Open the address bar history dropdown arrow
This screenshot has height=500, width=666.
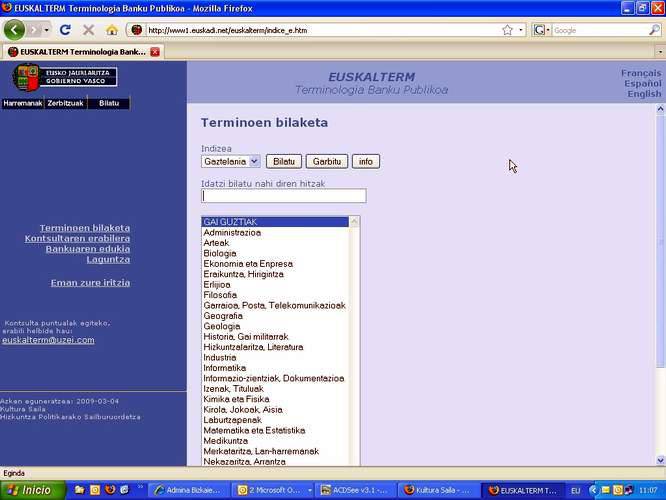(521, 30)
